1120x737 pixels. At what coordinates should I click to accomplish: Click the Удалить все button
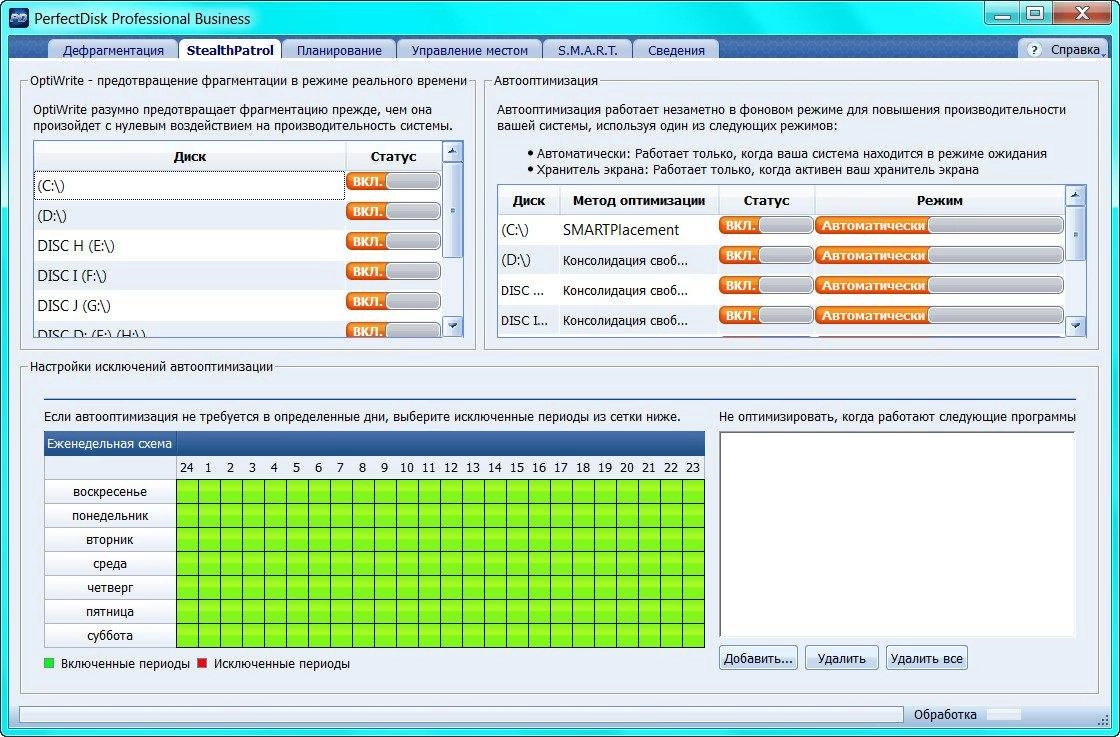926,658
